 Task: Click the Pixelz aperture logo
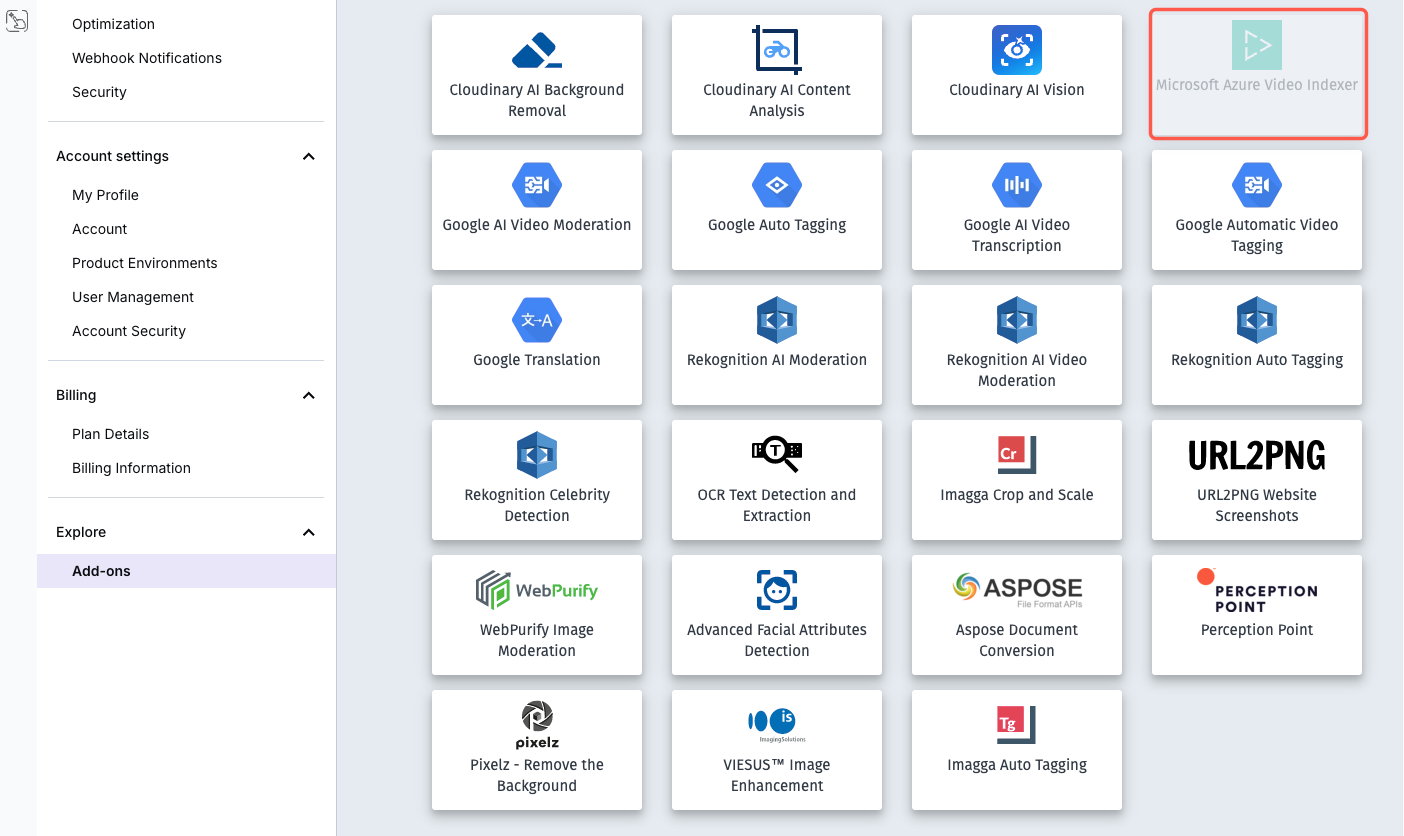point(537,725)
